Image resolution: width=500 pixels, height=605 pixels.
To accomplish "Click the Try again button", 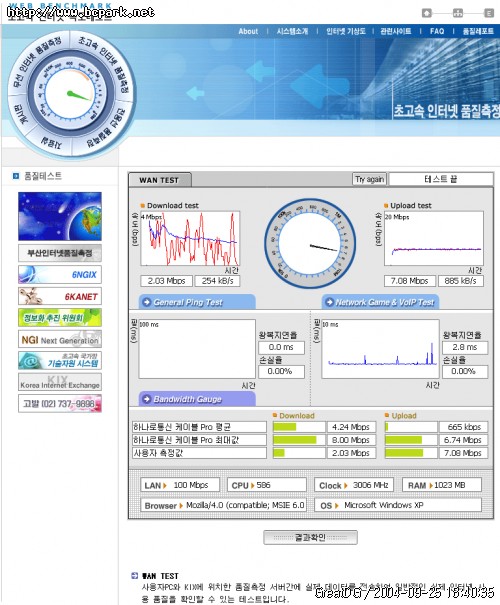I will [x=369, y=179].
